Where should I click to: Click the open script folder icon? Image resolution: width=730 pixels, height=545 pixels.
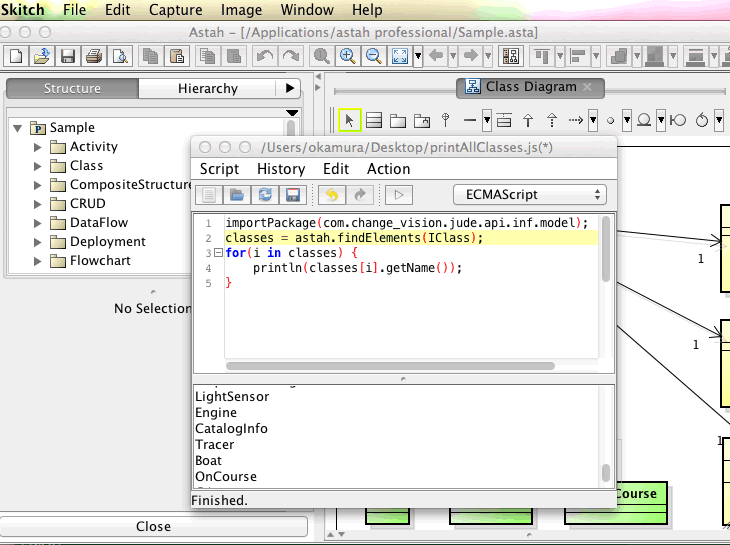tap(237, 195)
